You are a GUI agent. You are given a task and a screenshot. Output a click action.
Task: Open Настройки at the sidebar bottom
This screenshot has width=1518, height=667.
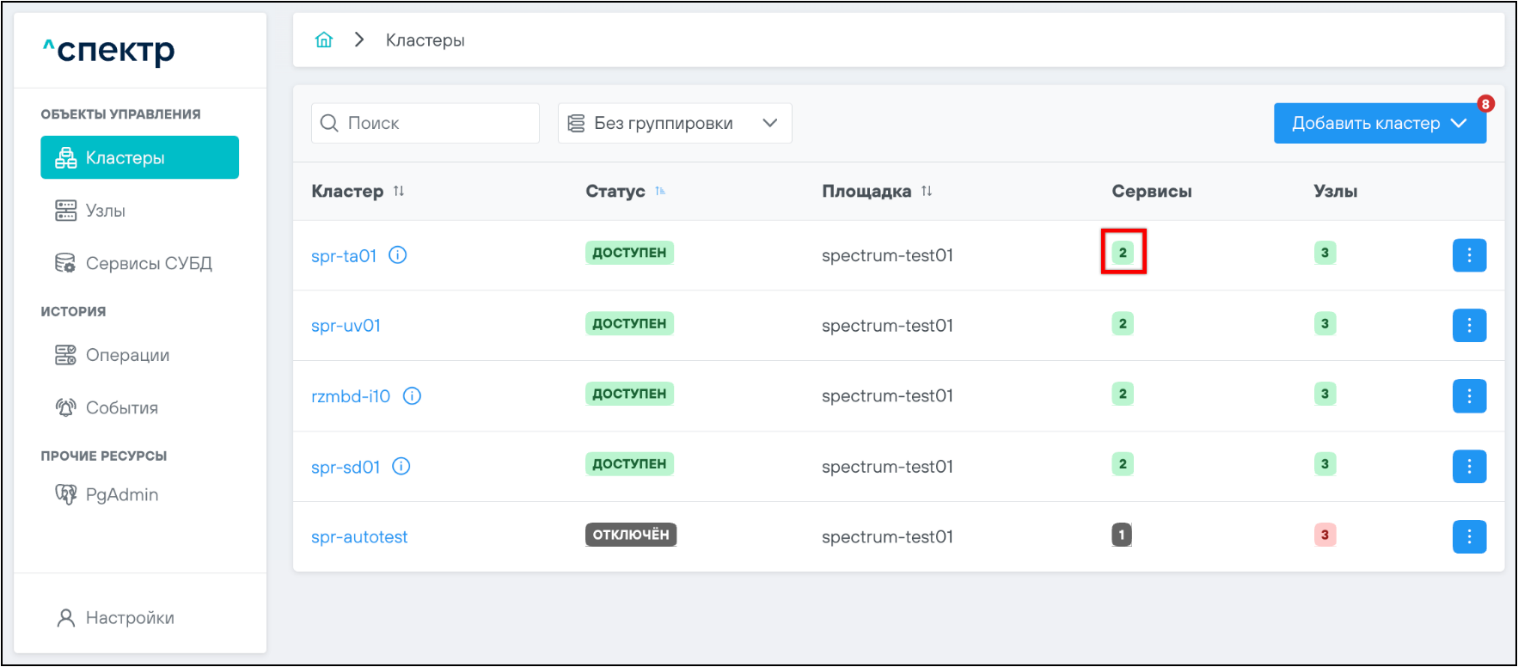click(129, 618)
